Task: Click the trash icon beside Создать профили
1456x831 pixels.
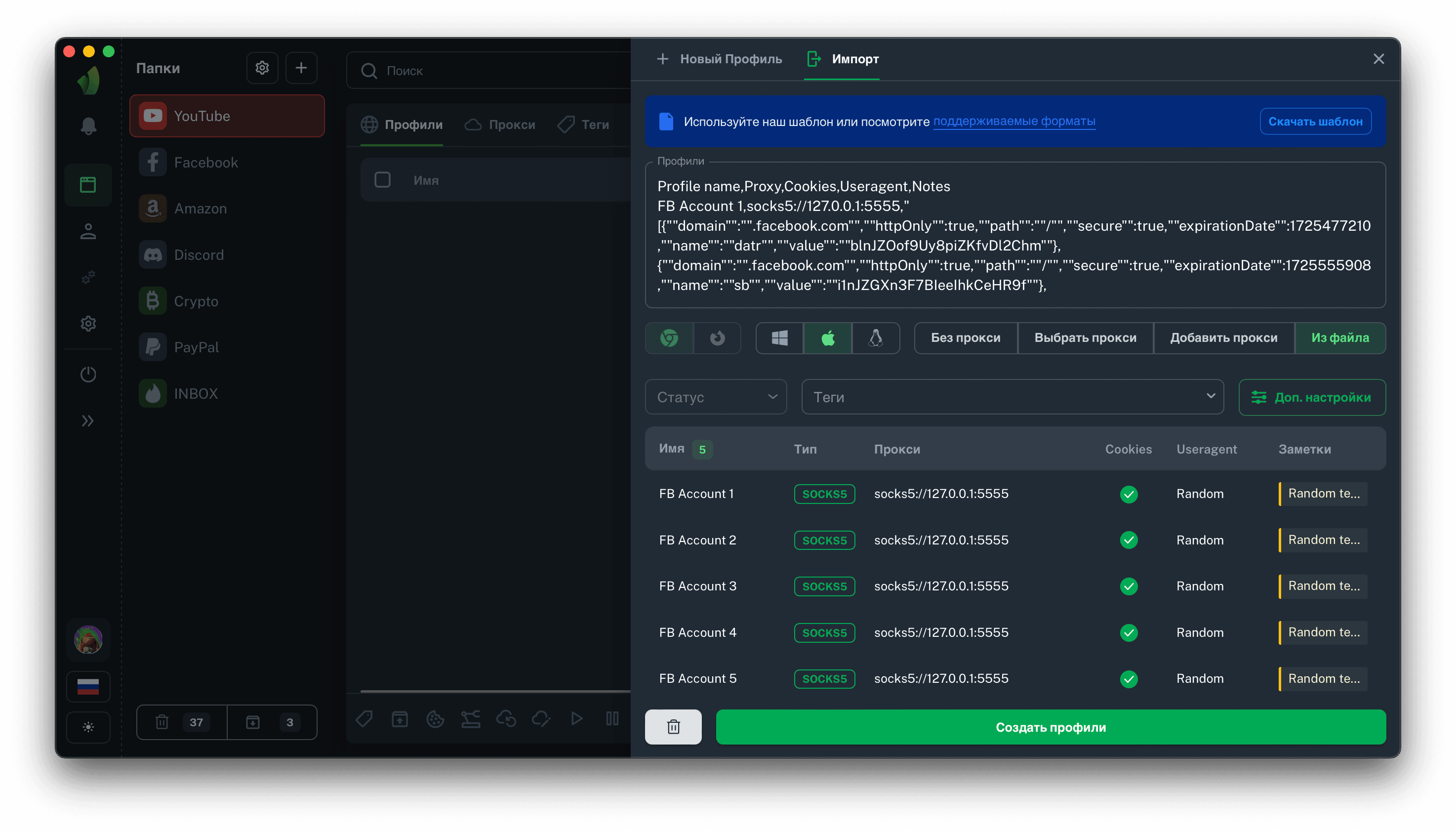Action: 673,727
